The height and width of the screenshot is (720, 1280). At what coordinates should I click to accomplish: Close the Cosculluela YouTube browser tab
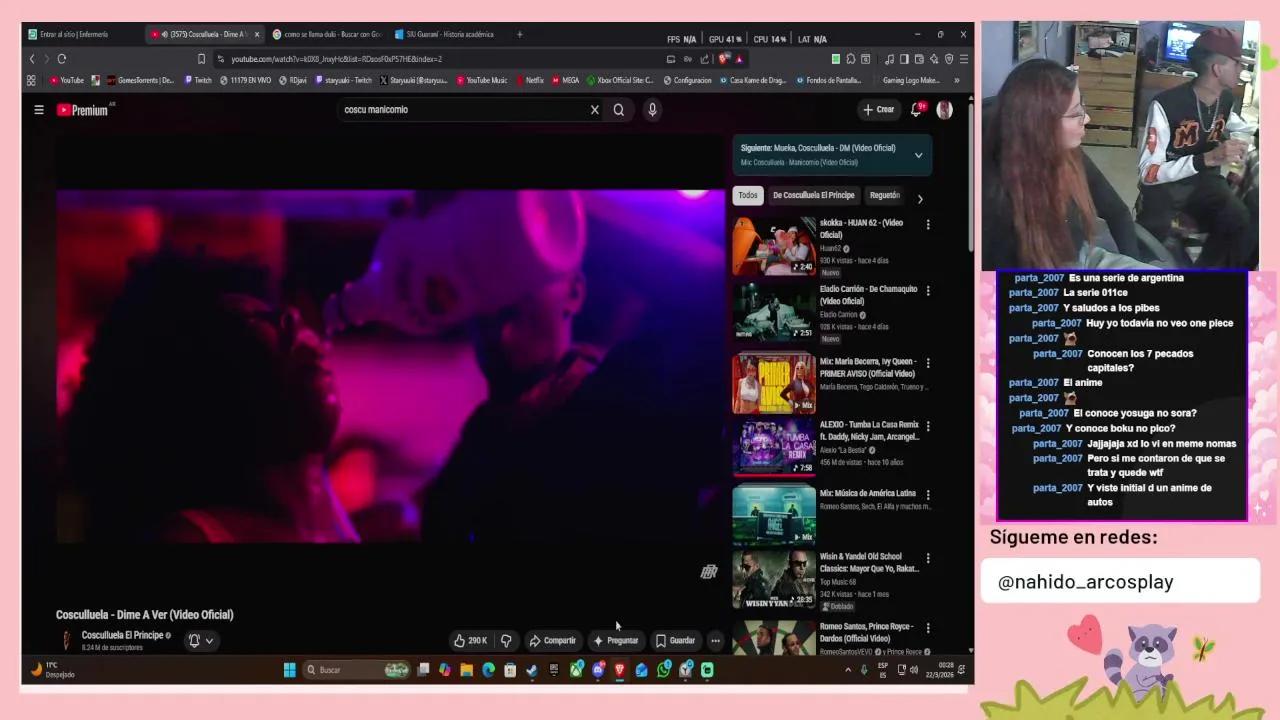(x=257, y=34)
